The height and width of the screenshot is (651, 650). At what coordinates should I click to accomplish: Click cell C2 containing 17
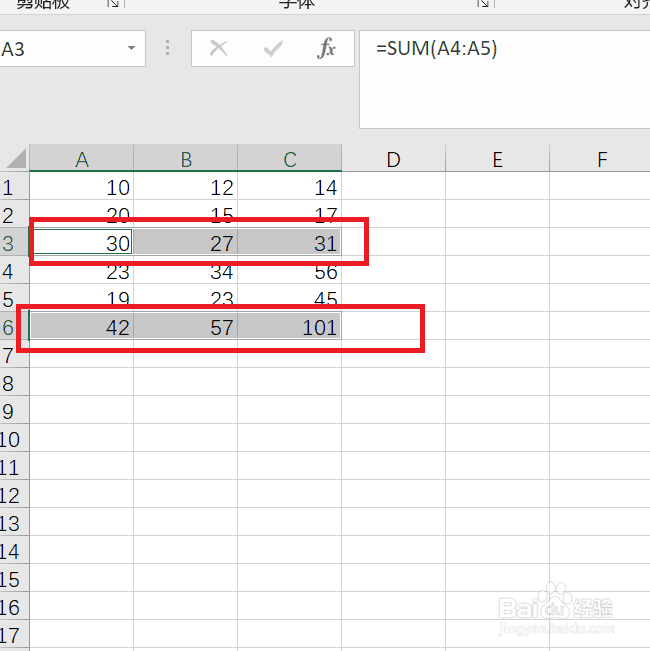[290, 214]
